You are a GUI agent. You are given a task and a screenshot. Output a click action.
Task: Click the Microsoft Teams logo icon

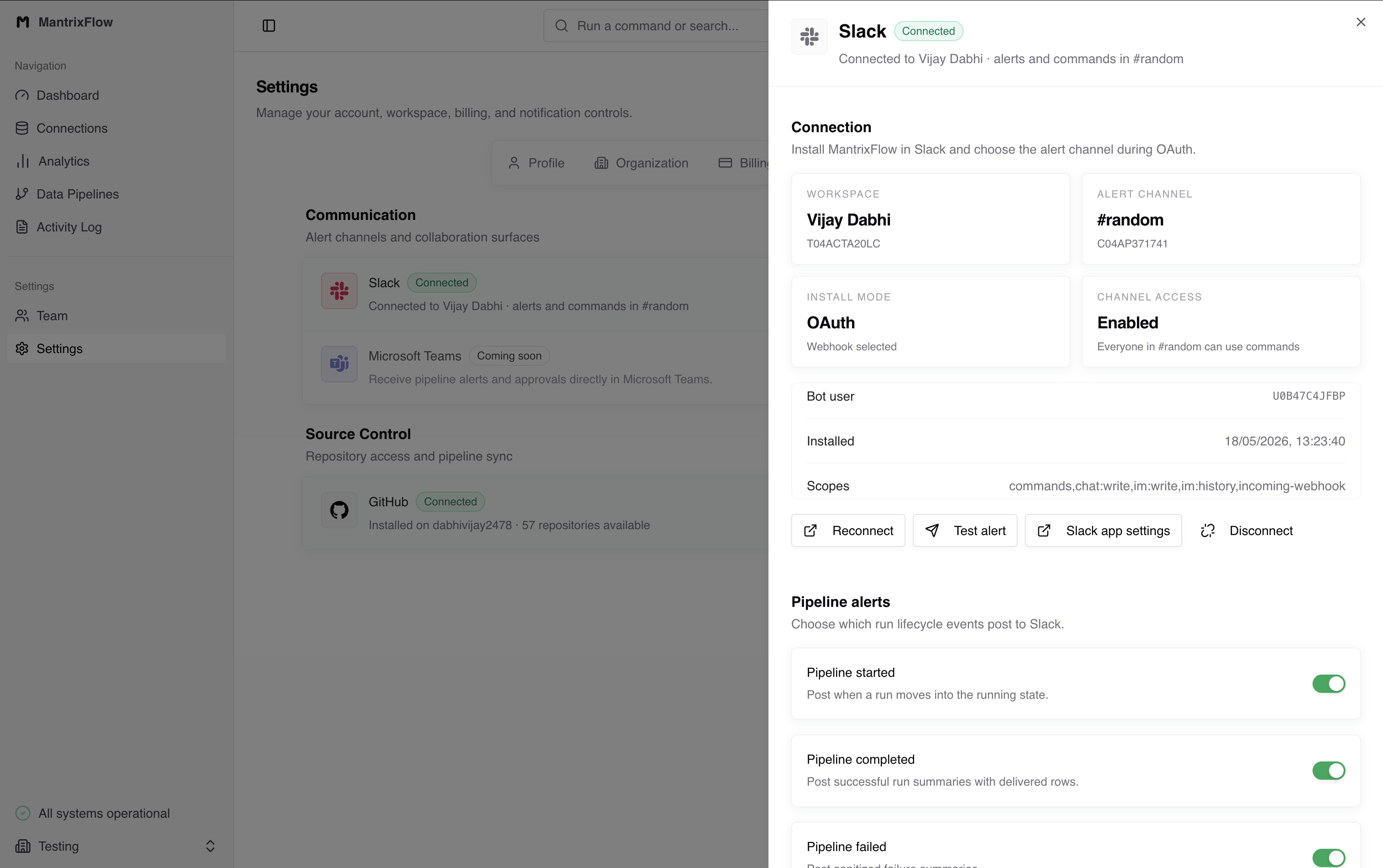pos(339,364)
